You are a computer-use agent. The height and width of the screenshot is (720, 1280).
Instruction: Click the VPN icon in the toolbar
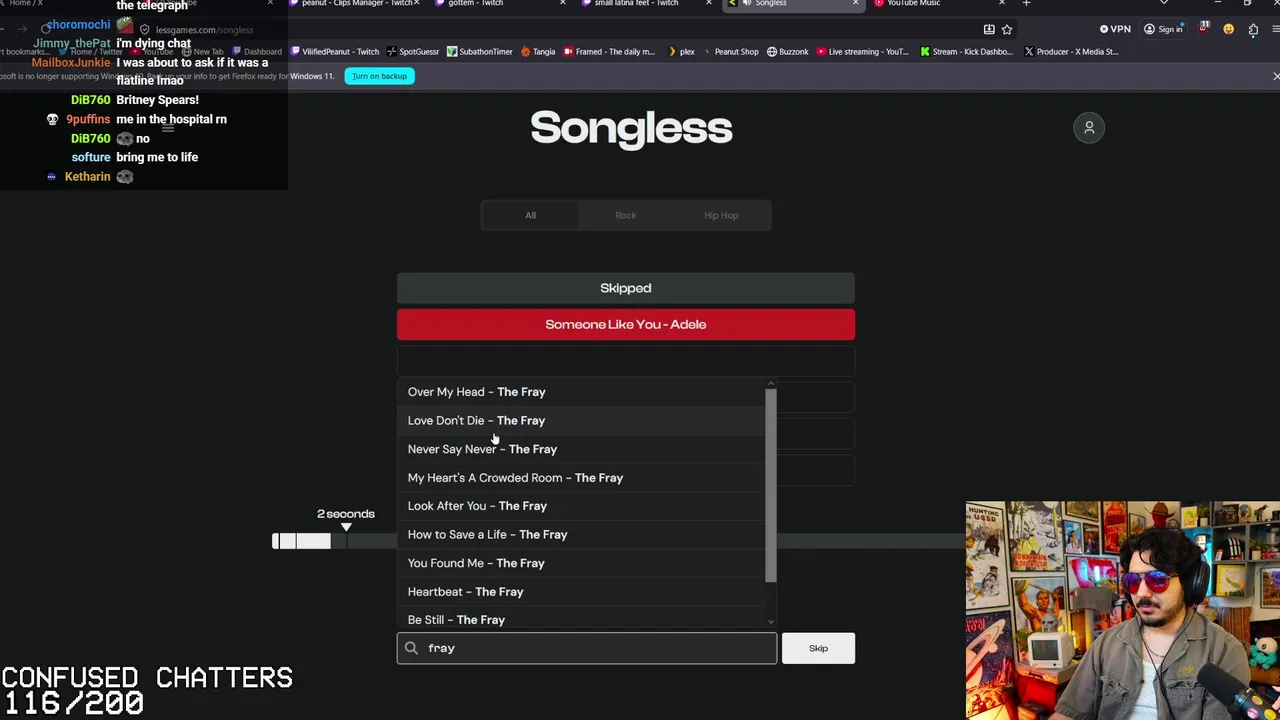1115,30
